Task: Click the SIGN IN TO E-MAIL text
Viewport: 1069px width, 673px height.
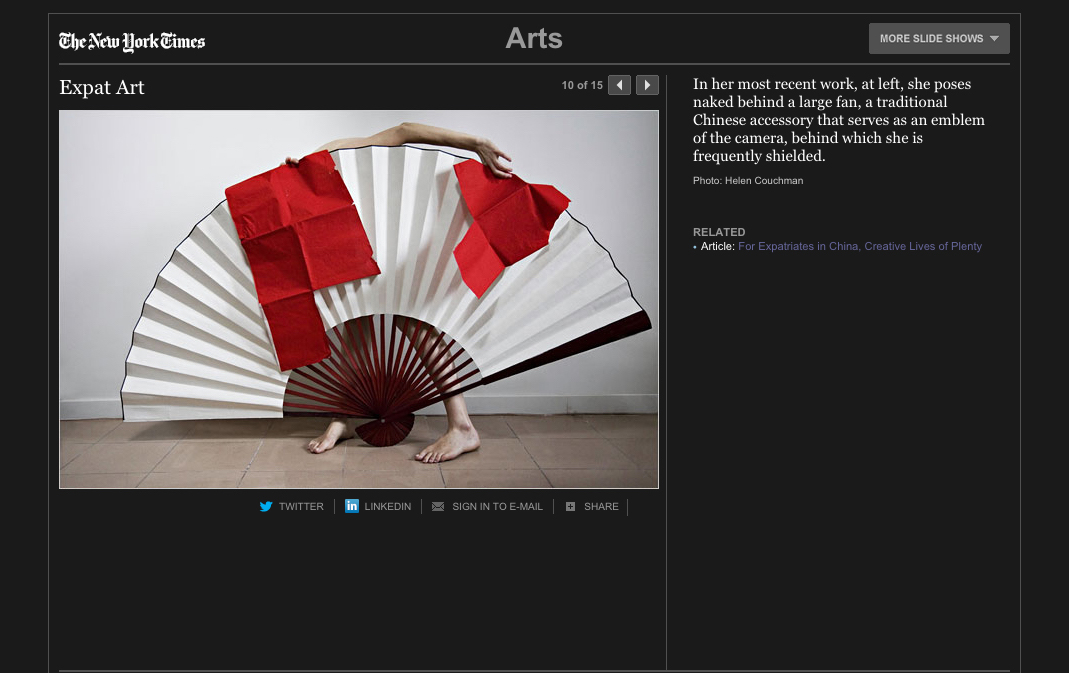Action: (x=497, y=507)
